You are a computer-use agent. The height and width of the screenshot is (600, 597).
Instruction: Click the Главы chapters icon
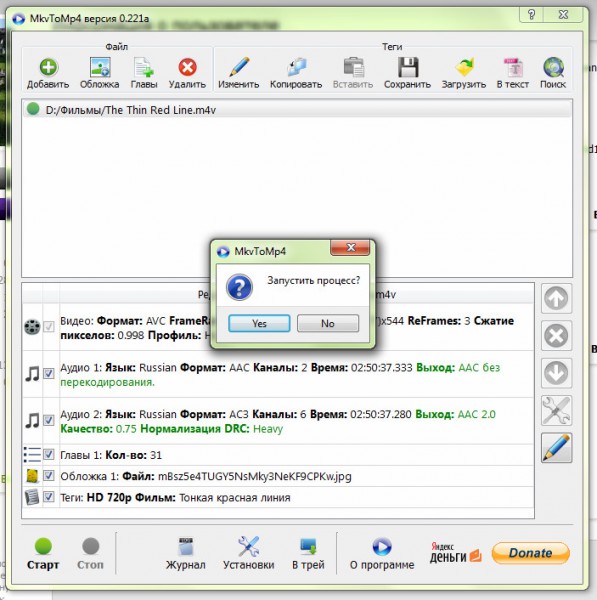(x=144, y=67)
